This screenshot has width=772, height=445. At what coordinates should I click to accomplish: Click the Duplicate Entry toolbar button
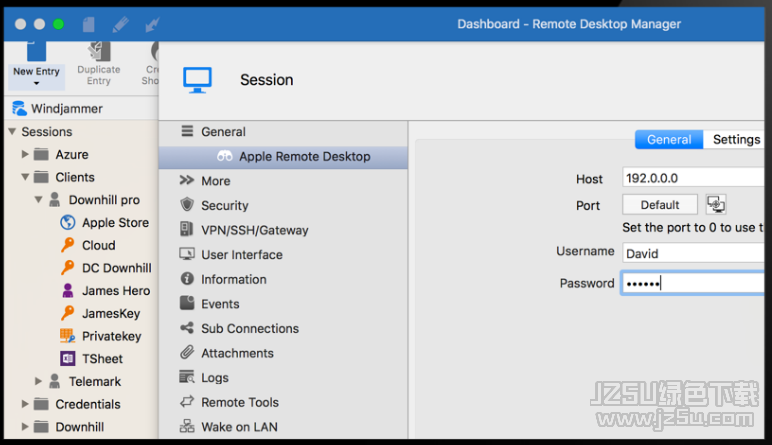98,65
